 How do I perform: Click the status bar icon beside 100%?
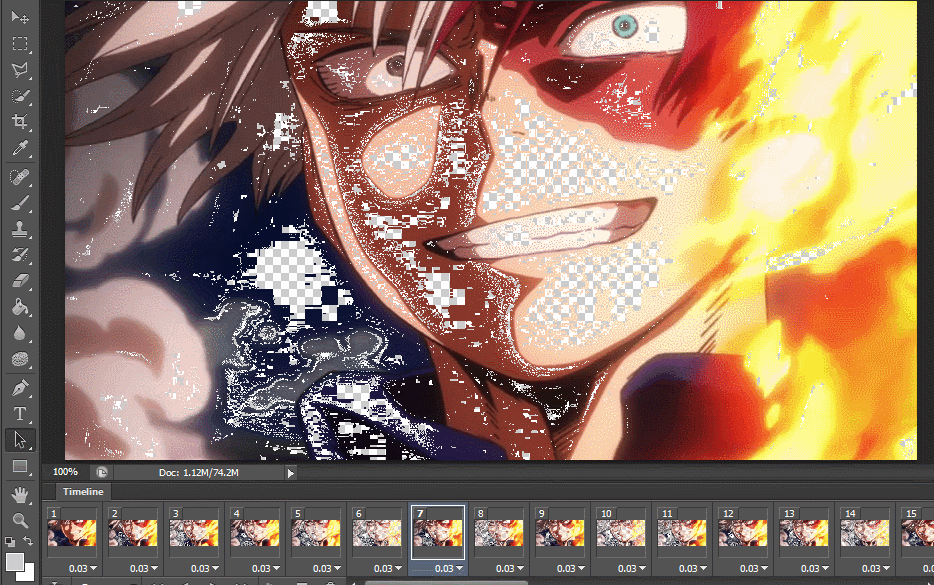[x=102, y=472]
